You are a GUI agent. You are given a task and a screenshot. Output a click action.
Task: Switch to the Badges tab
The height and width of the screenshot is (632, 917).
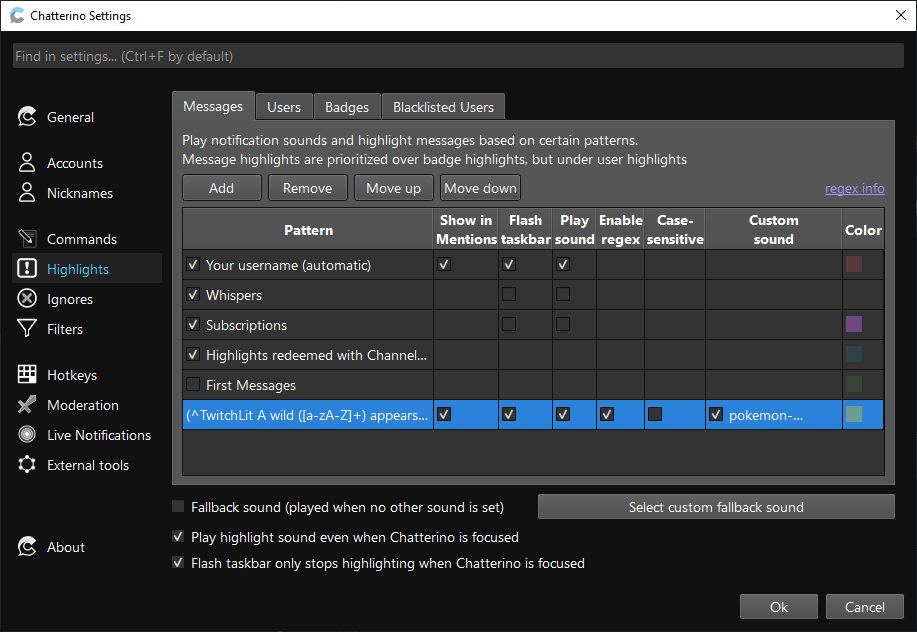coord(346,105)
